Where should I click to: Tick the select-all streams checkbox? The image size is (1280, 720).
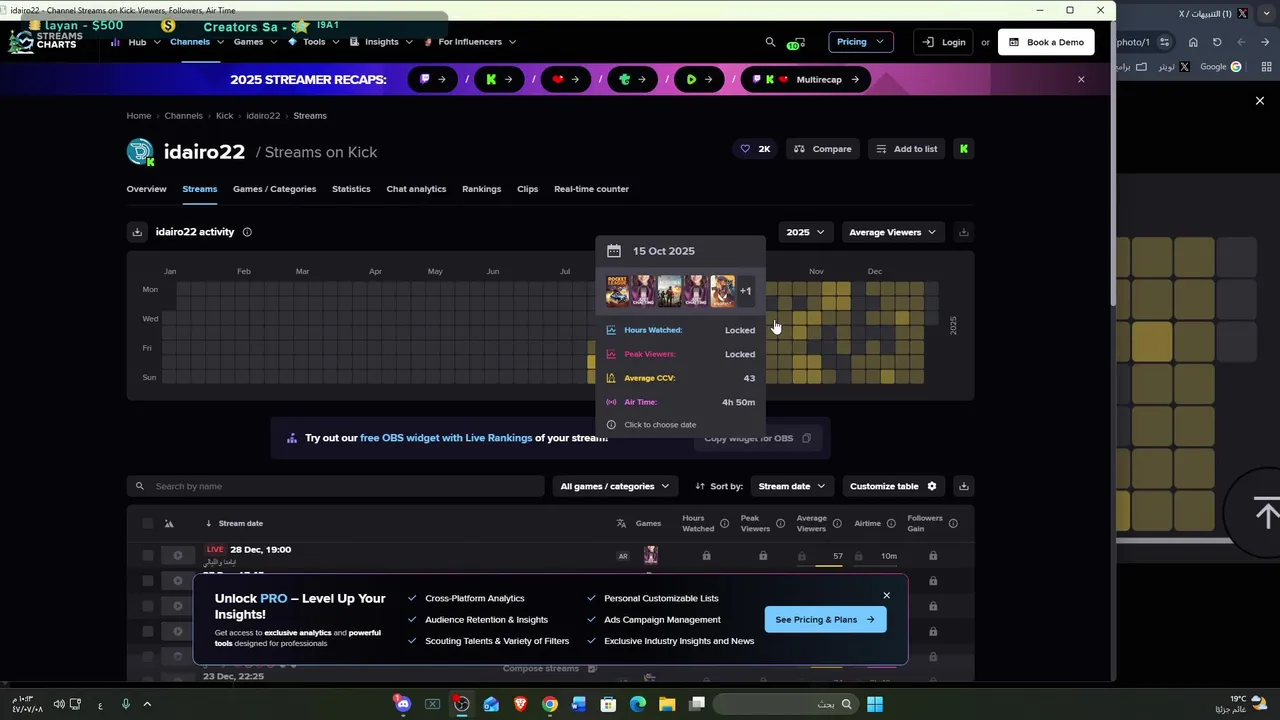coord(148,523)
